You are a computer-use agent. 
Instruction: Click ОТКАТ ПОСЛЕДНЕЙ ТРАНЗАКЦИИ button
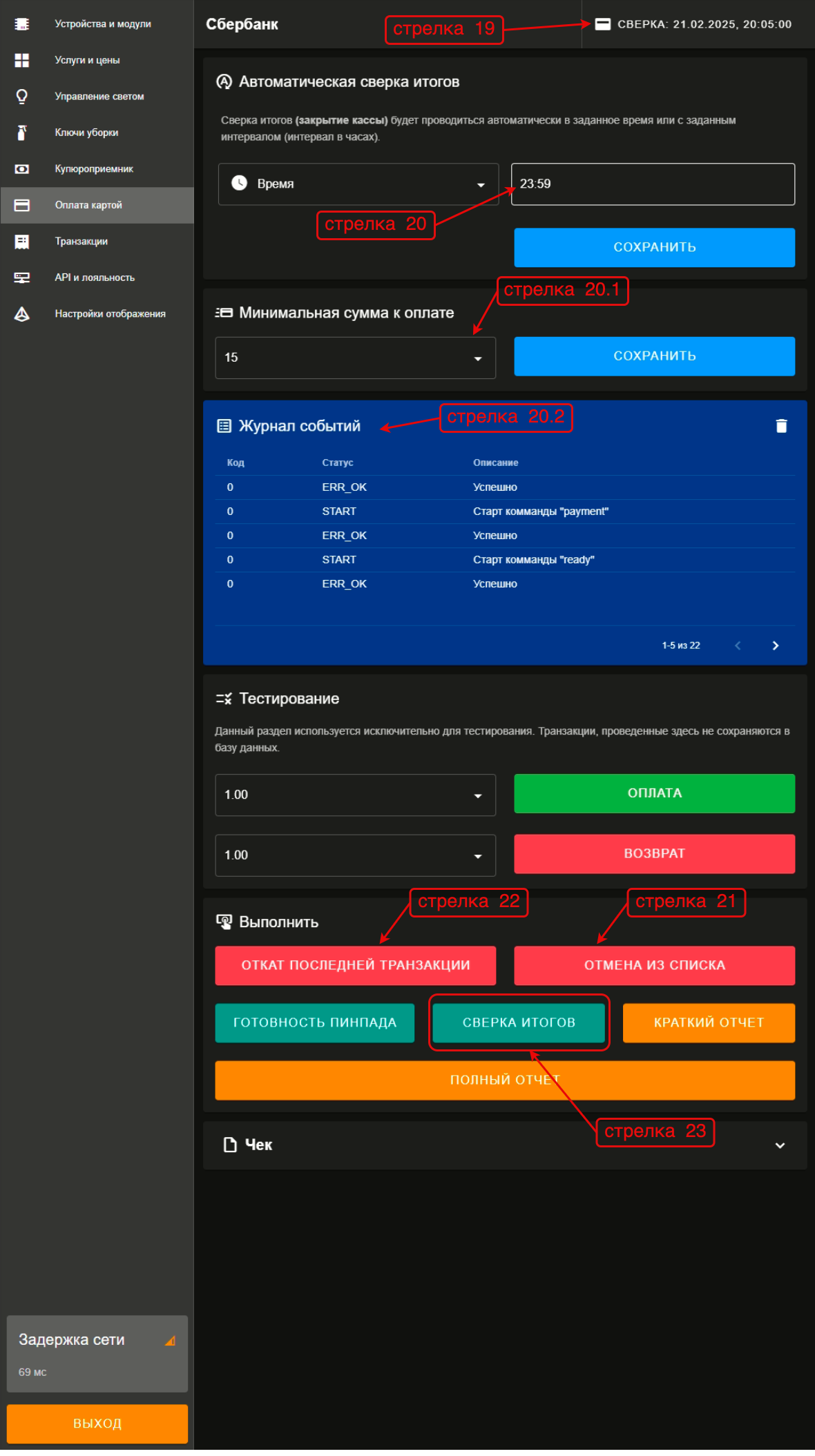point(356,965)
